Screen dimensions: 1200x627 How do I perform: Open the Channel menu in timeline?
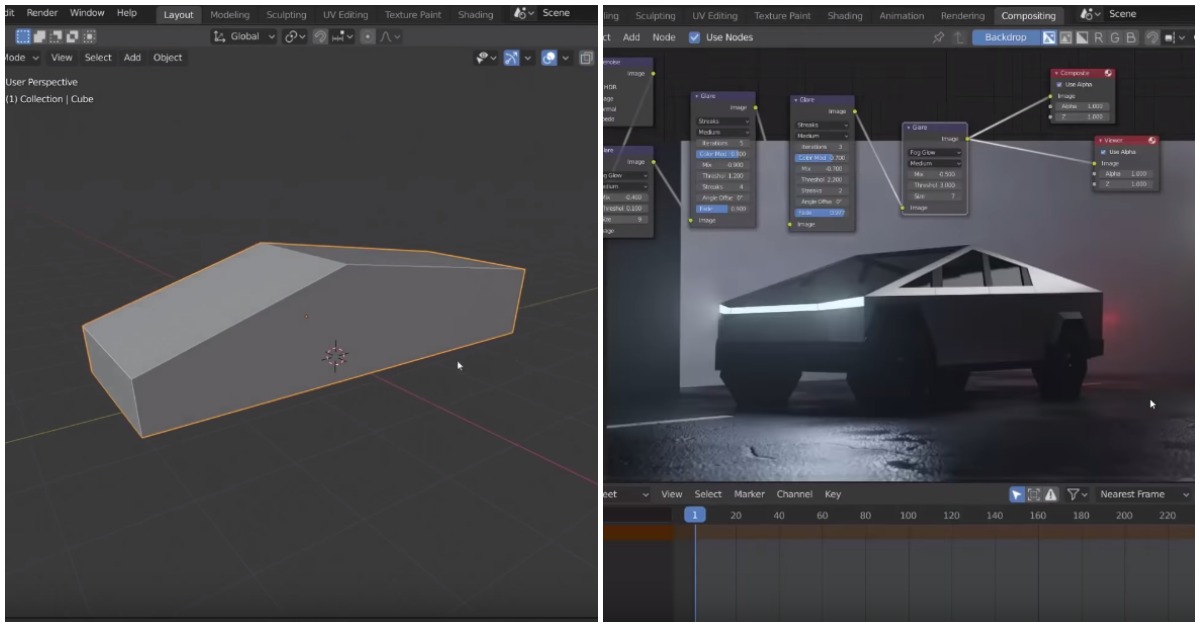point(794,494)
